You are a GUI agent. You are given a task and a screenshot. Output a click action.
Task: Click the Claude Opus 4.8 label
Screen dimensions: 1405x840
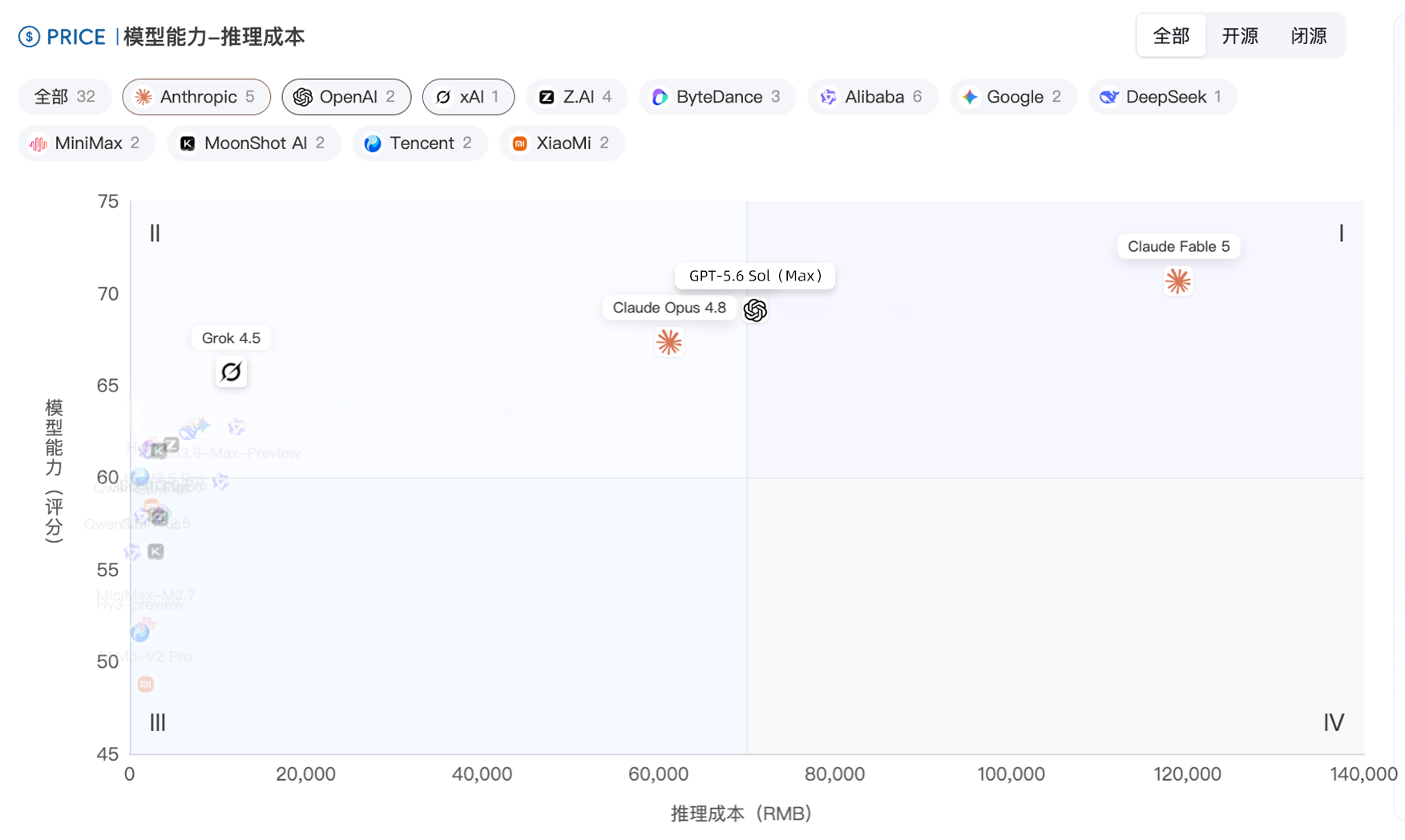[x=669, y=308]
